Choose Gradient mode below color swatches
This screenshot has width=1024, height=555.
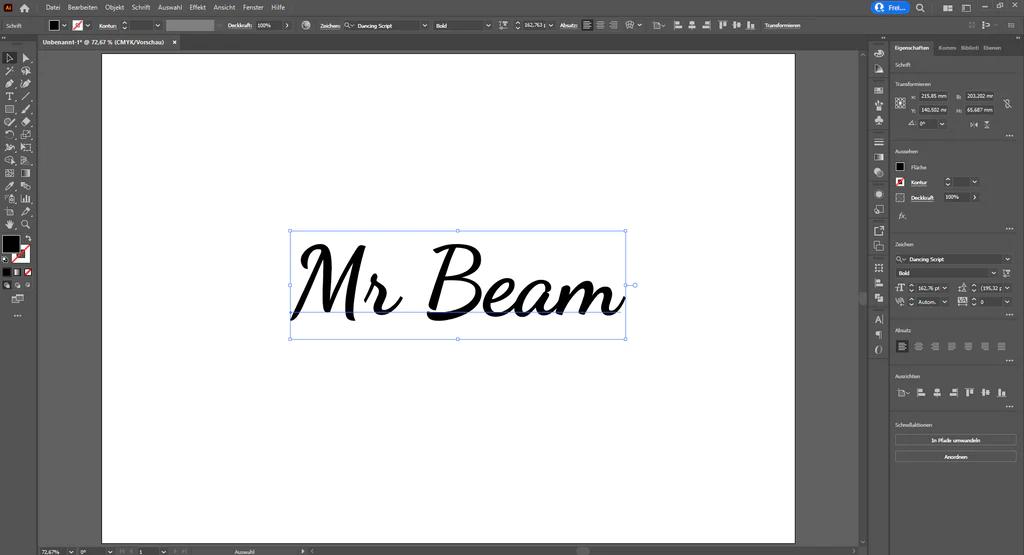tap(17, 272)
